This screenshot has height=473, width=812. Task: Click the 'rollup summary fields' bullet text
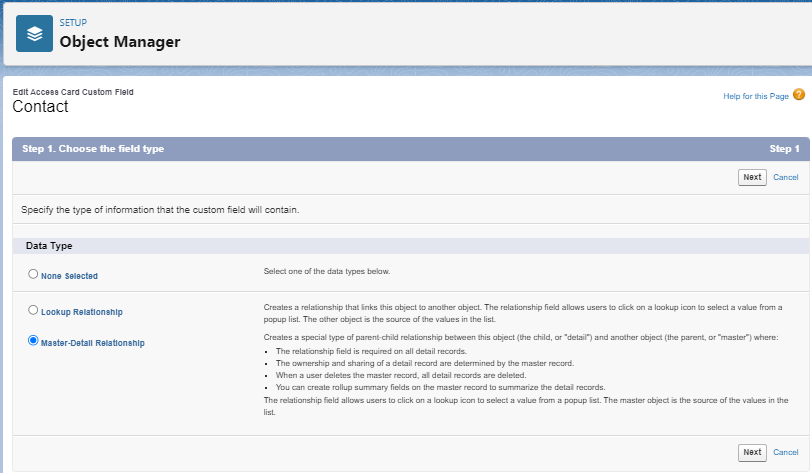click(440, 387)
